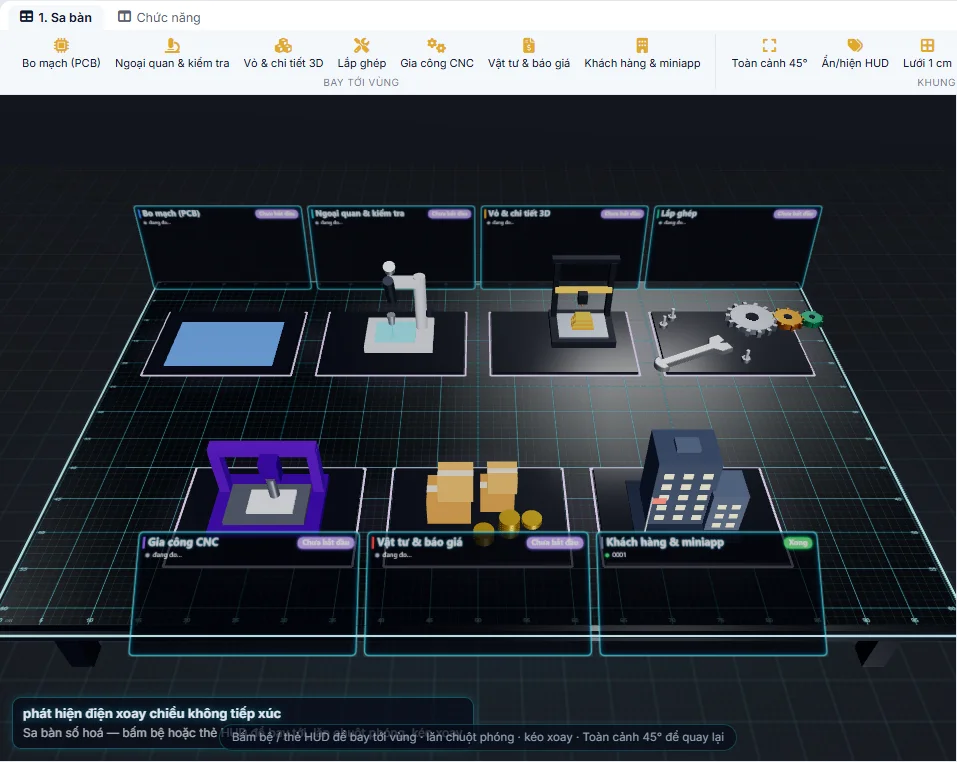Image resolution: width=957 pixels, height=762 pixels.
Task: Click the office building 3D model
Action: click(688, 479)
